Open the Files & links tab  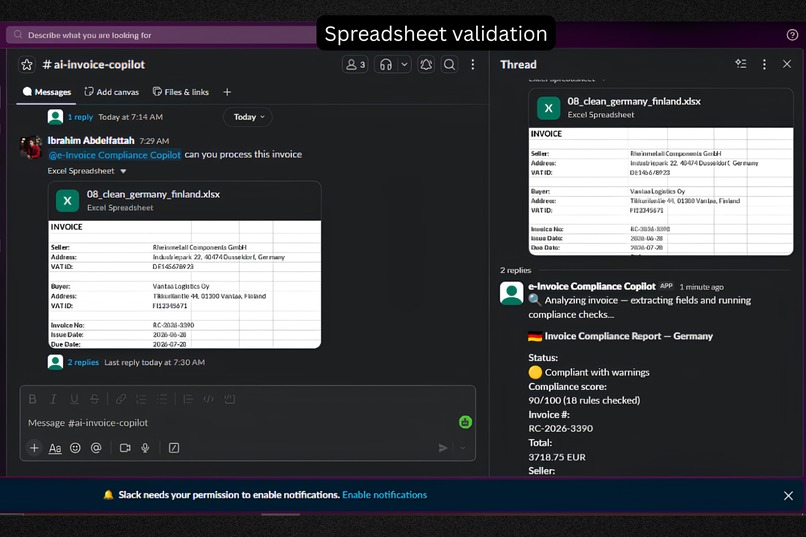(x=181, y=92)
